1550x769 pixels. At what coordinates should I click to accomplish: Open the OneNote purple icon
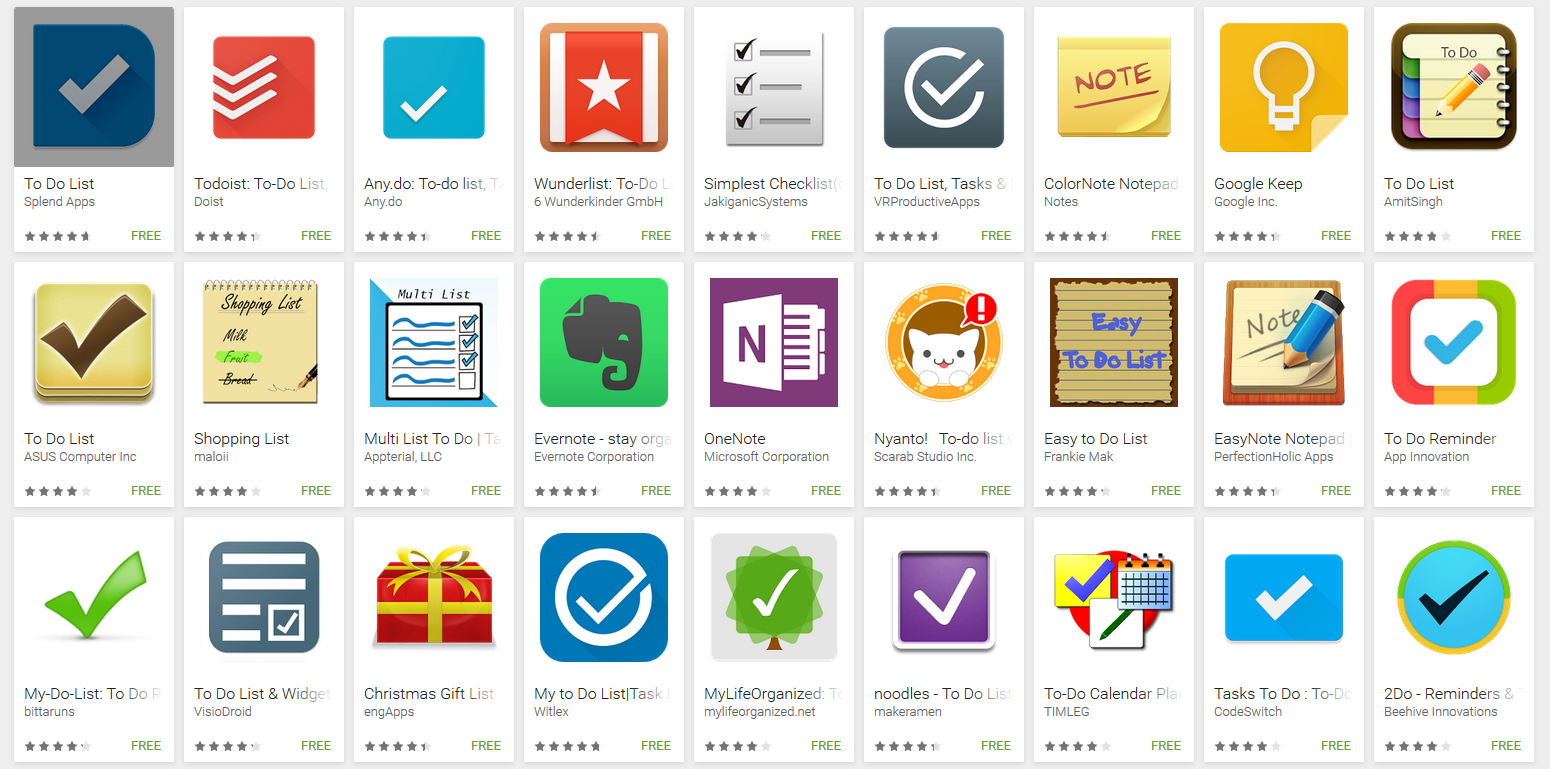coord(774,342)
